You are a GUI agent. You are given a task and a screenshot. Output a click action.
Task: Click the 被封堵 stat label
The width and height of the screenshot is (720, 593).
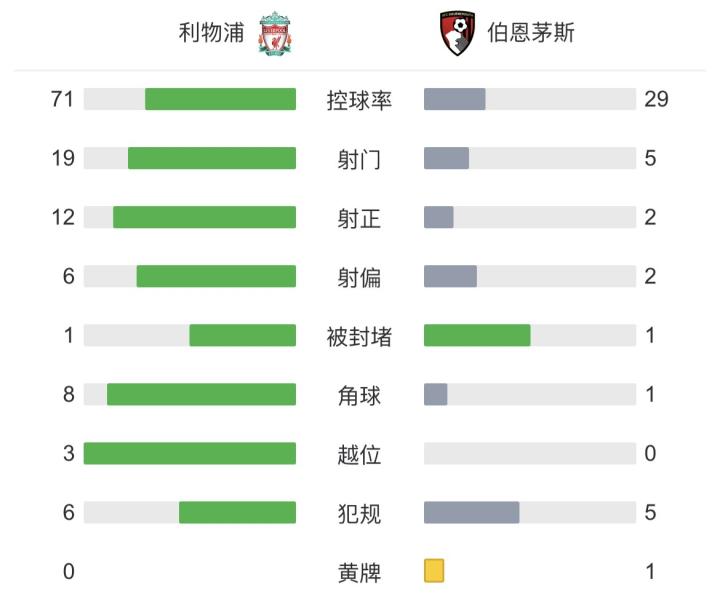coord(359,336)
